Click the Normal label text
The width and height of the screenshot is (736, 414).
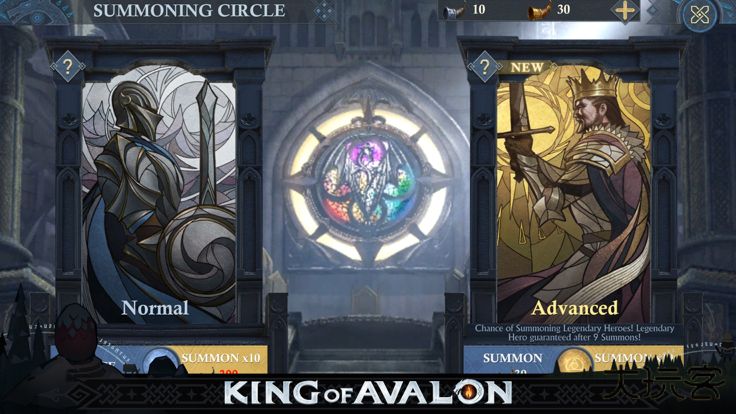tap(155, 308)
